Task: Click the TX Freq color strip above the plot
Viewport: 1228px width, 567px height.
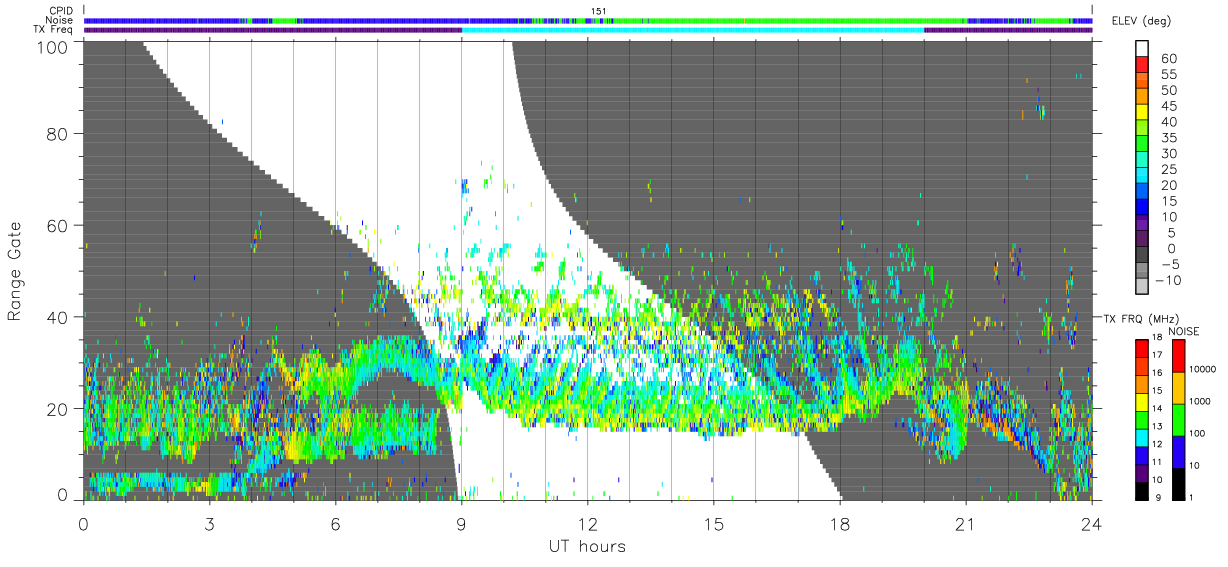Action: 588,30
